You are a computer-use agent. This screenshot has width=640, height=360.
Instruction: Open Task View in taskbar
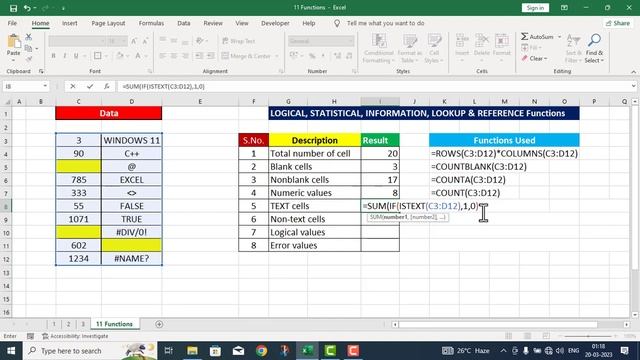click(x=168, y=351)
